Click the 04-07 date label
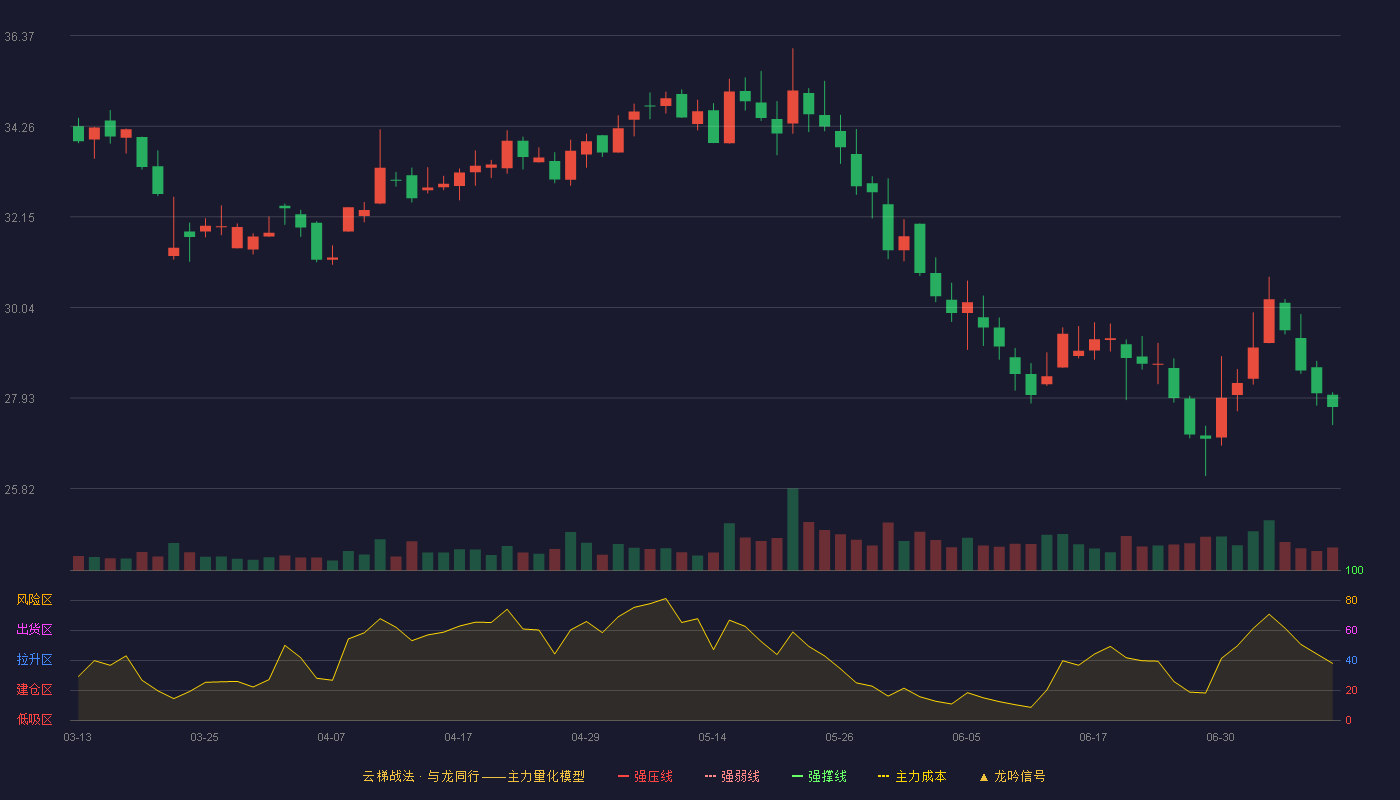Screen dimensions: 1400x800 click(x=331, y=737)
